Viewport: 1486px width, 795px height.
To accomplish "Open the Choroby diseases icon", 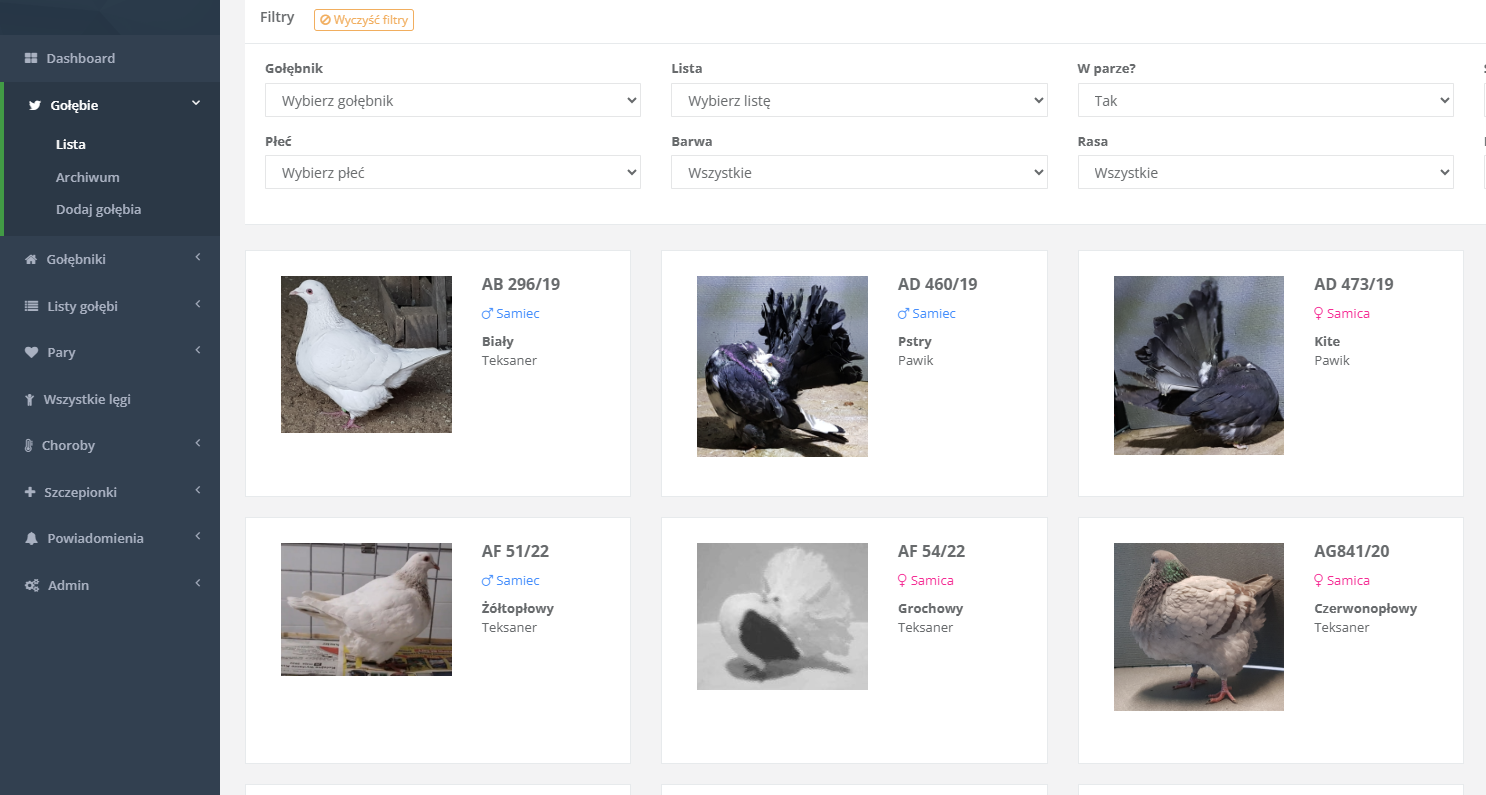I will 29,445.
